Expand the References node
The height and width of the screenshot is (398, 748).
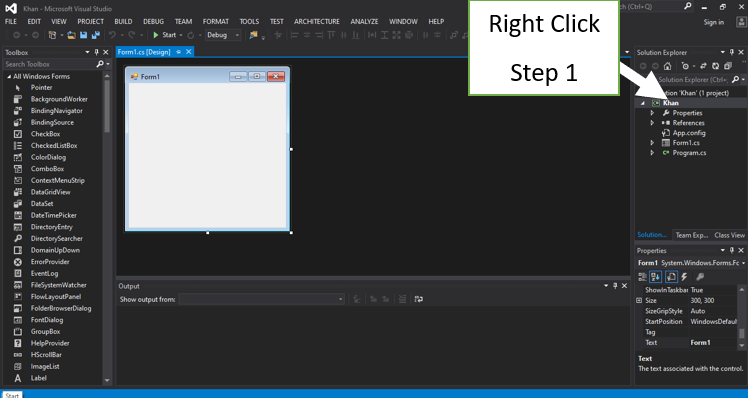coord(652,123)
